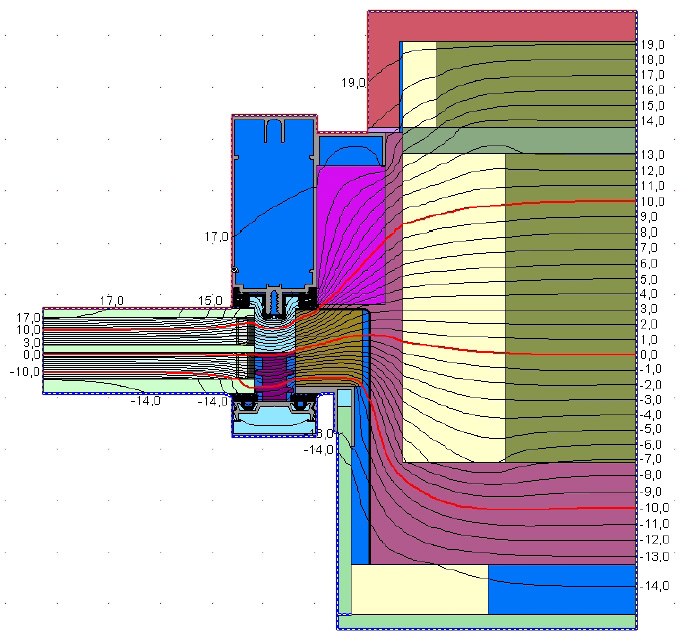This screenshot has width=693, height=639.
Task: Select the 10,0 label on the right scale
Action: click(x=653, y=201)
